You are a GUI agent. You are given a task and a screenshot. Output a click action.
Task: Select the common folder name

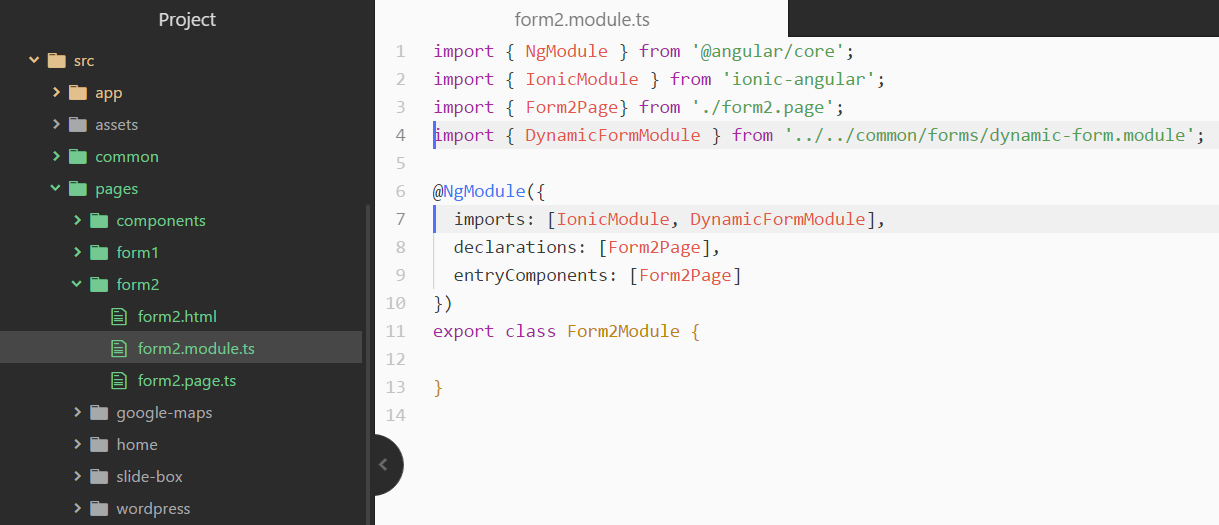127,157
